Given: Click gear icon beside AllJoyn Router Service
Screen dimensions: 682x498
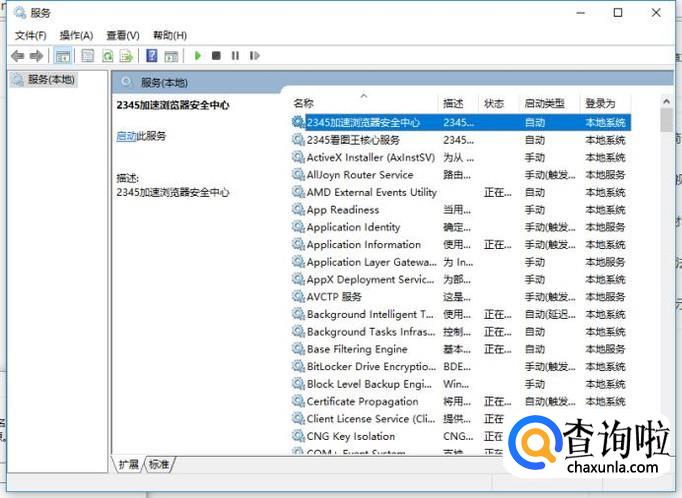Looking at the screenshot, I should [298, 174].
